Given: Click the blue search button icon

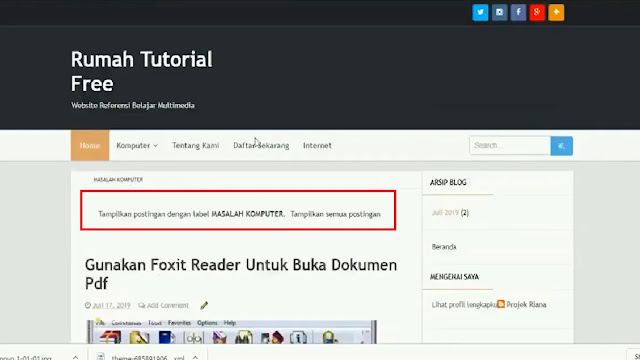Looking at the screenshot, I should [562, 146].
